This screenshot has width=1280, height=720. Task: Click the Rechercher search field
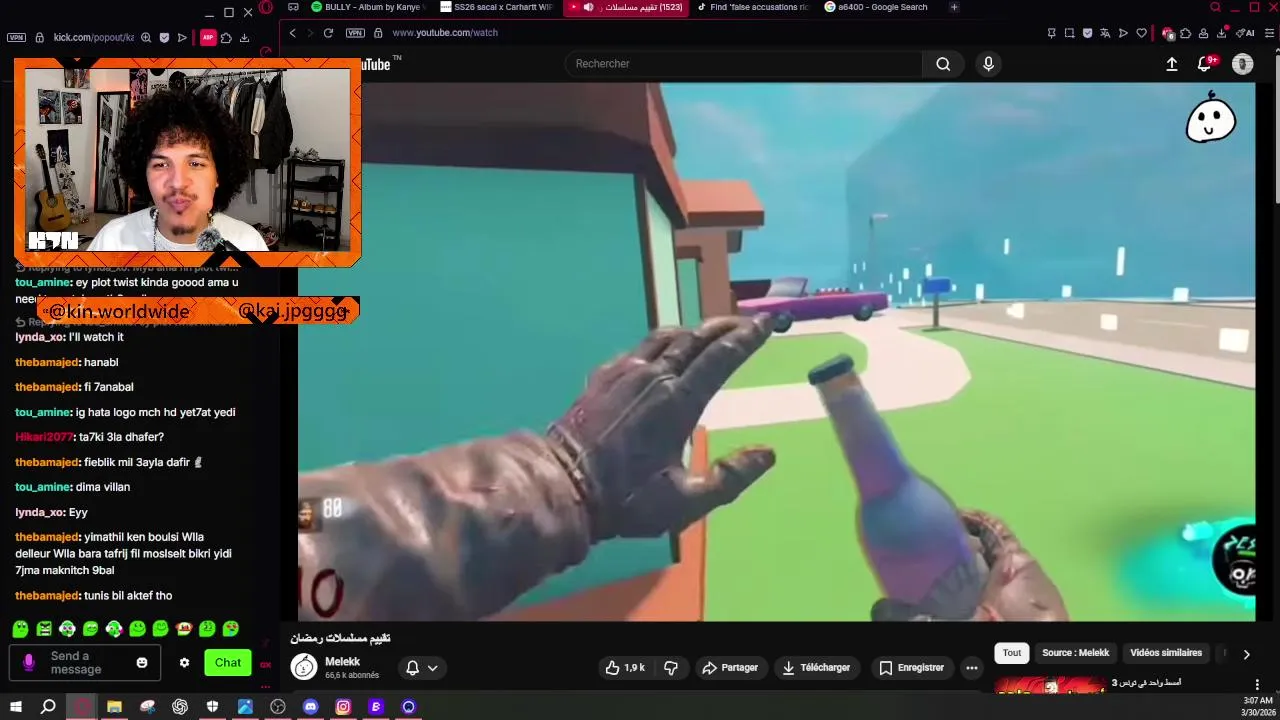click(x=744, y=64)
